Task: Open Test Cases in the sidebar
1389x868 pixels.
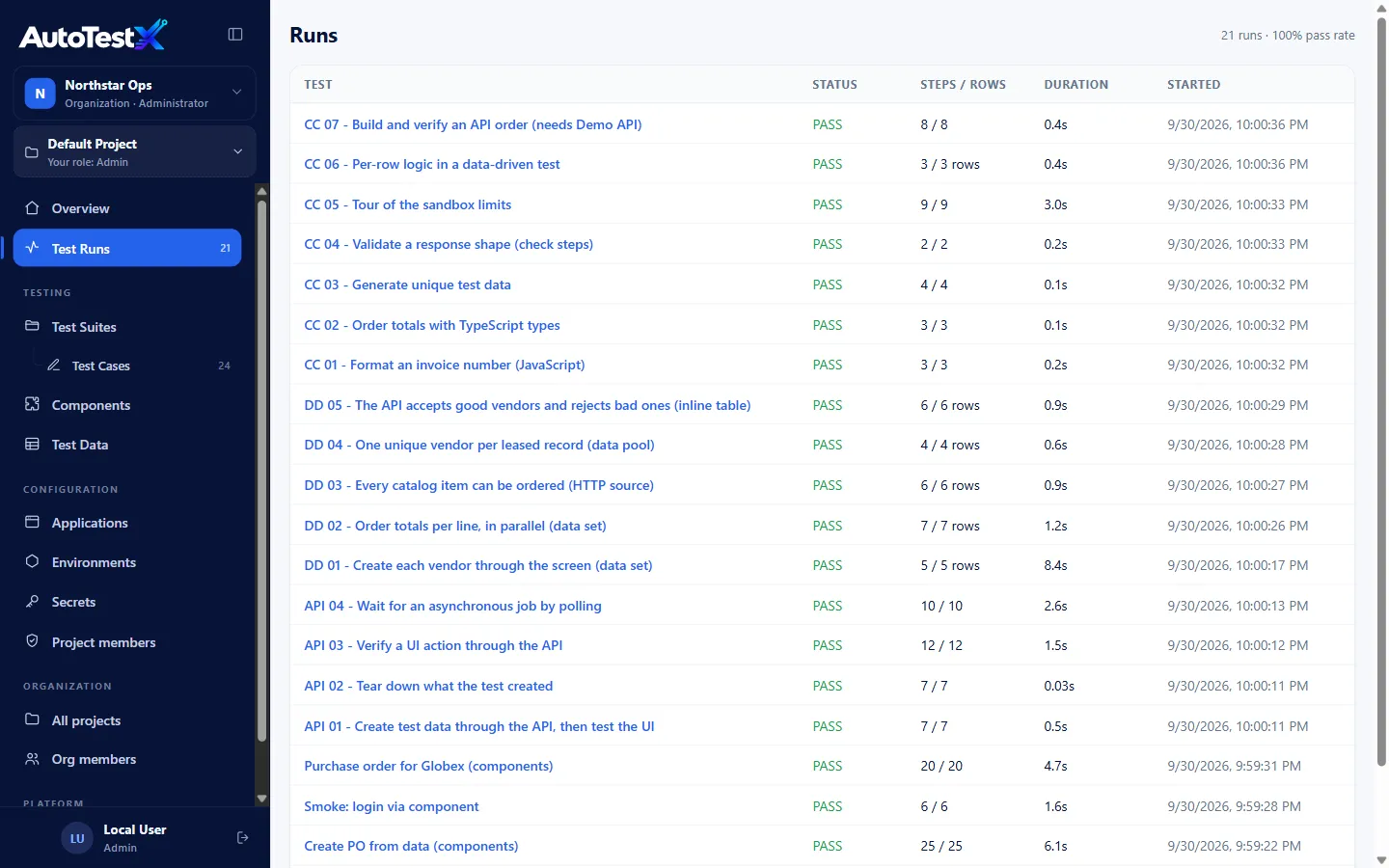Action: coord(139,366)
